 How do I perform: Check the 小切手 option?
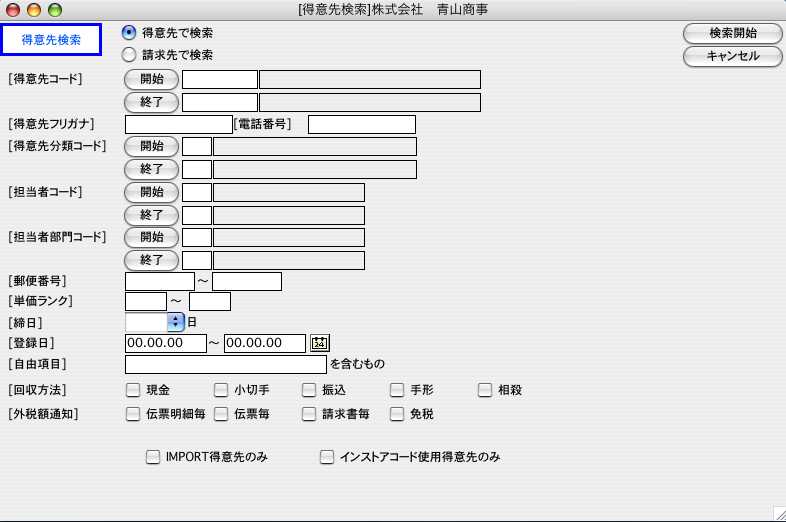pos(220,390)
